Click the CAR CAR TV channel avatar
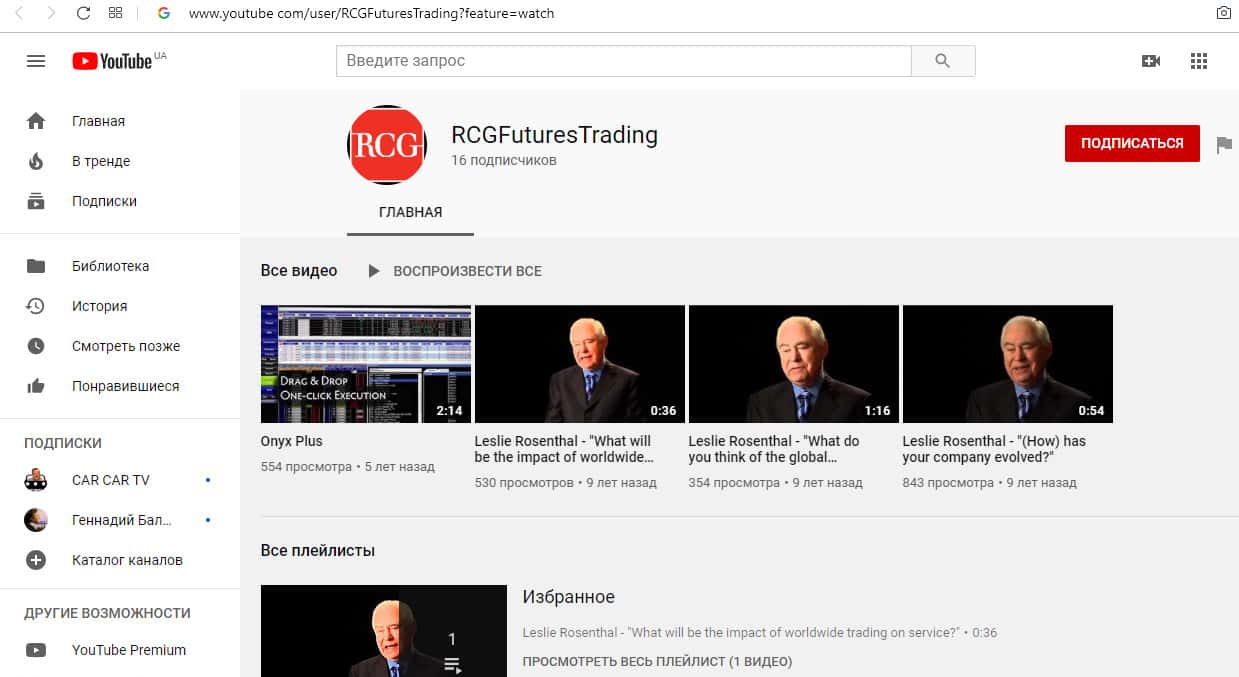Screen dimensions: 1239x677 [36, 480]
